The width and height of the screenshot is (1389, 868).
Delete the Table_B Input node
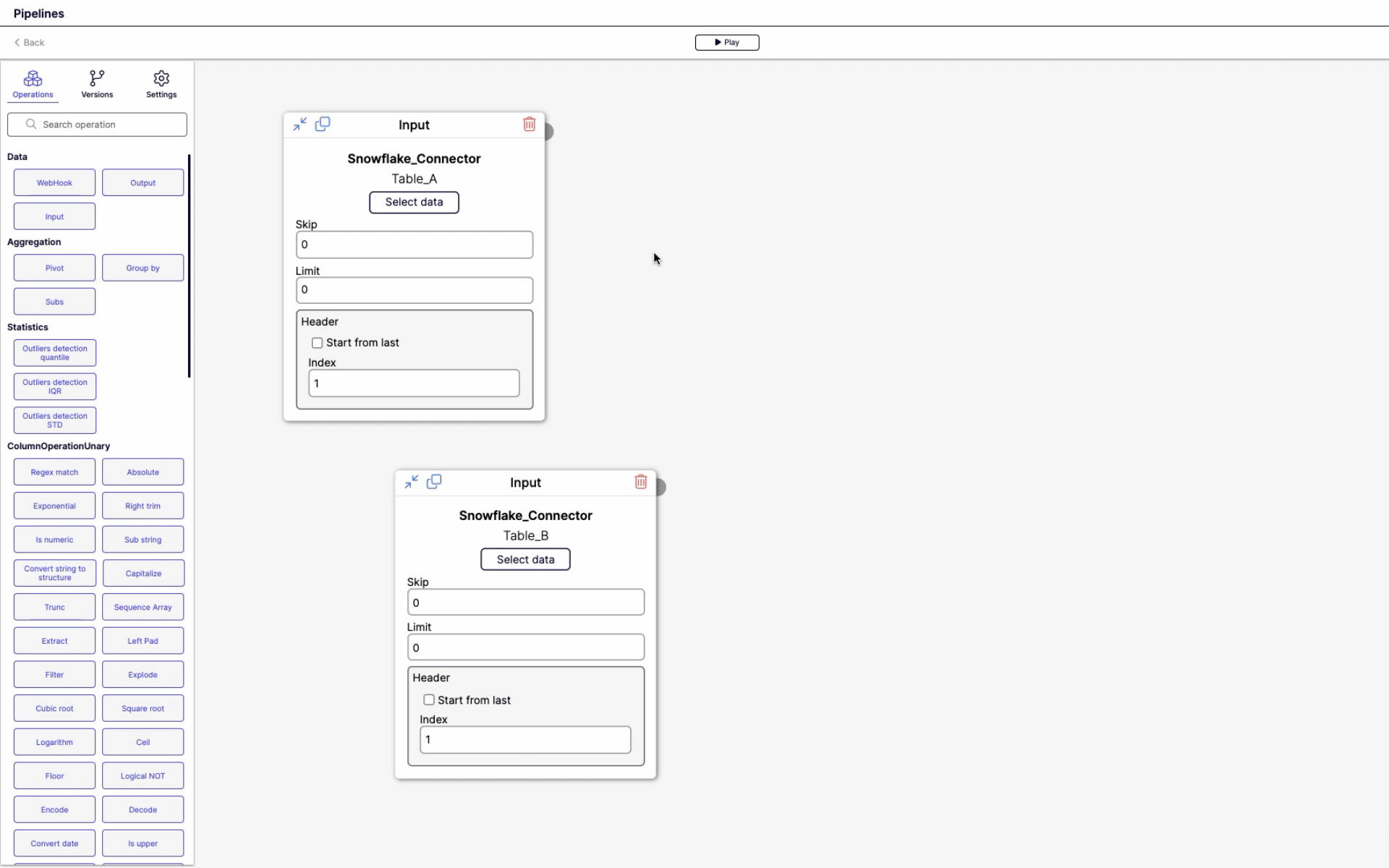point(640,482)
